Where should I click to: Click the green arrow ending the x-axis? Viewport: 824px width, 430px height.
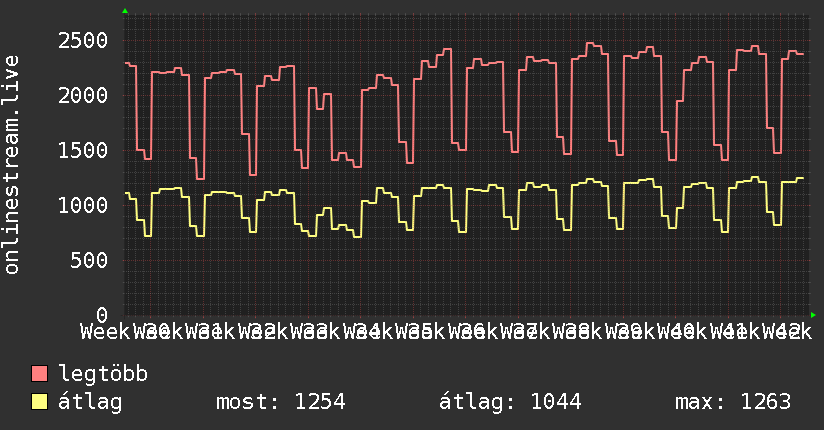coord(813,315)
